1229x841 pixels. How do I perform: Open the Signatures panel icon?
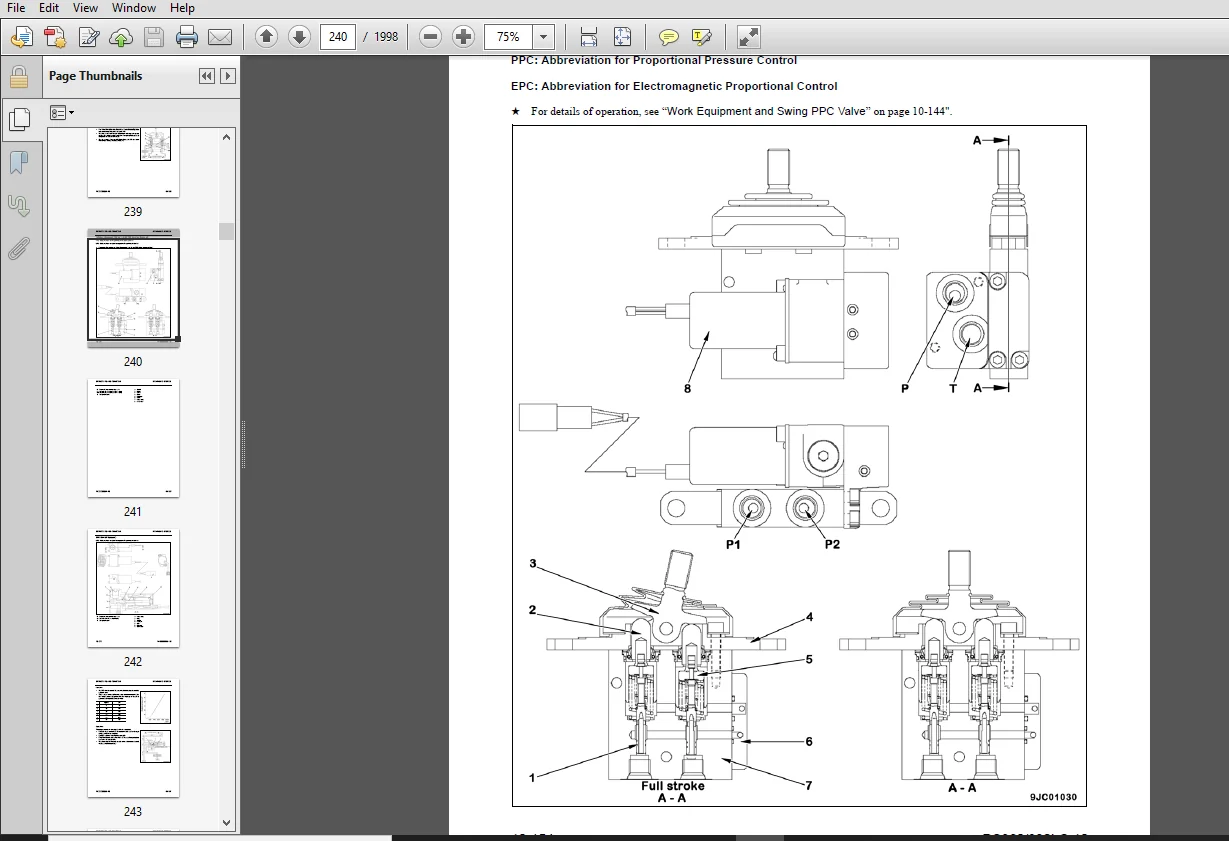coord(19,205)
